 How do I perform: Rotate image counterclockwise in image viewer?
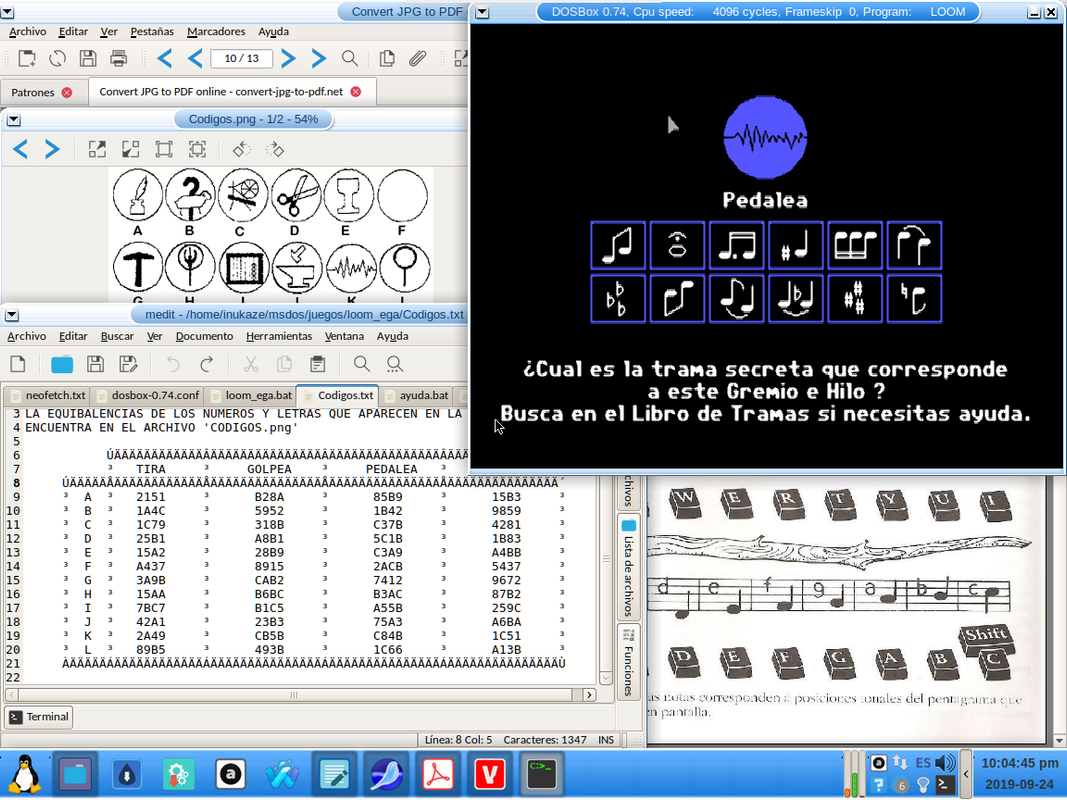click(x=242, y=149)
